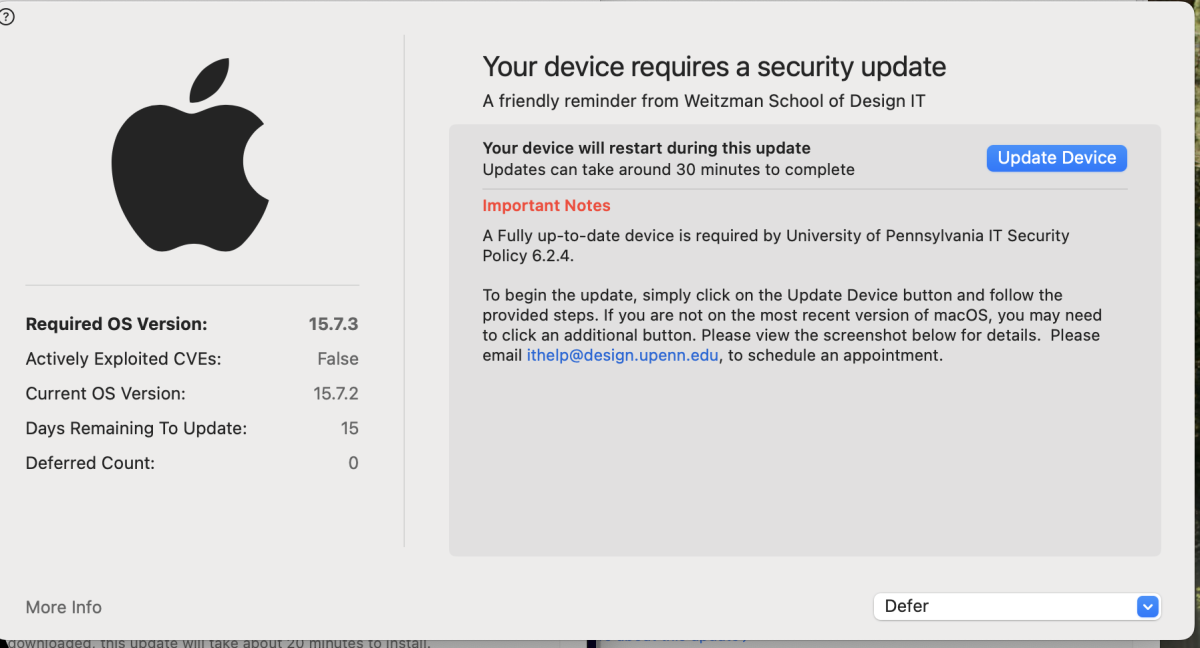Click the Days Remaining To Update count
This screenshot has height=648, width=1200.
pos(350,428)
